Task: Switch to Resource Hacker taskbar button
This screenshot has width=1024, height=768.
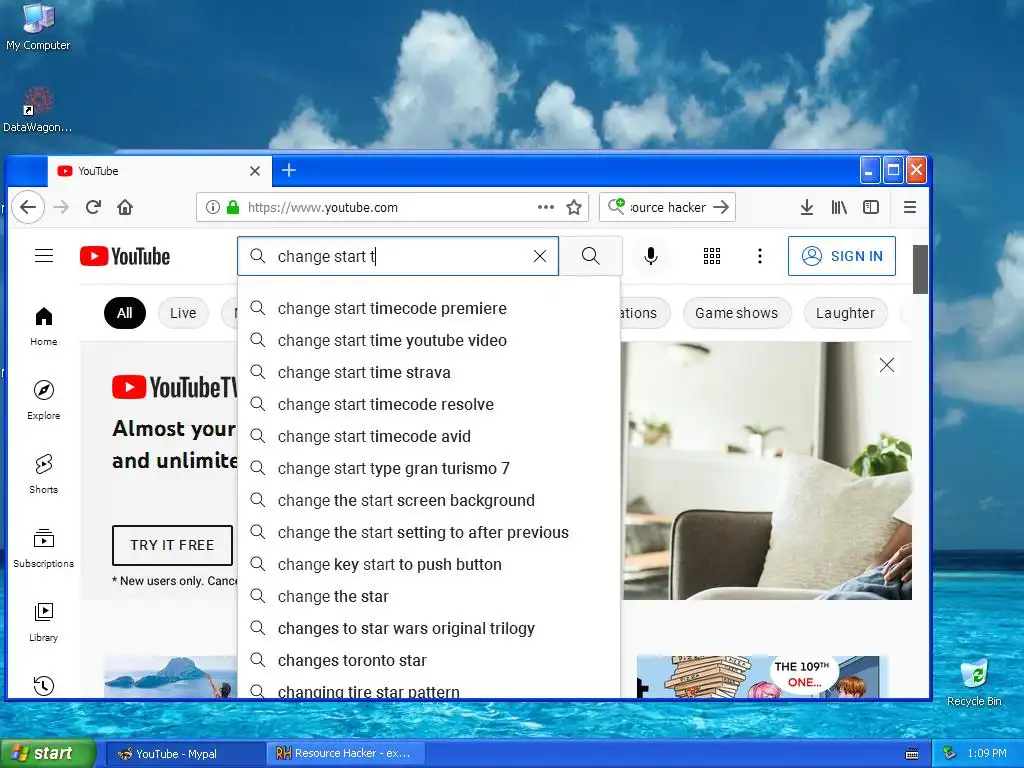Action: (347, 754)
